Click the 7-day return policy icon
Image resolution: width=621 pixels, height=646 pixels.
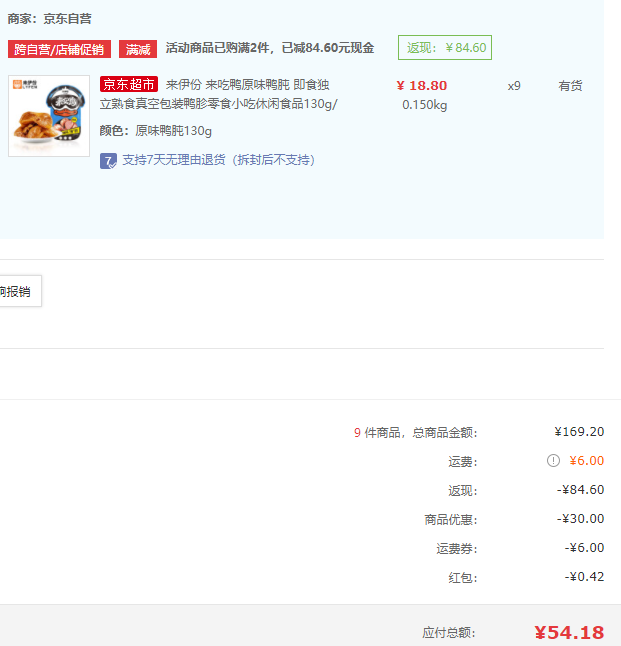[108, 161]
